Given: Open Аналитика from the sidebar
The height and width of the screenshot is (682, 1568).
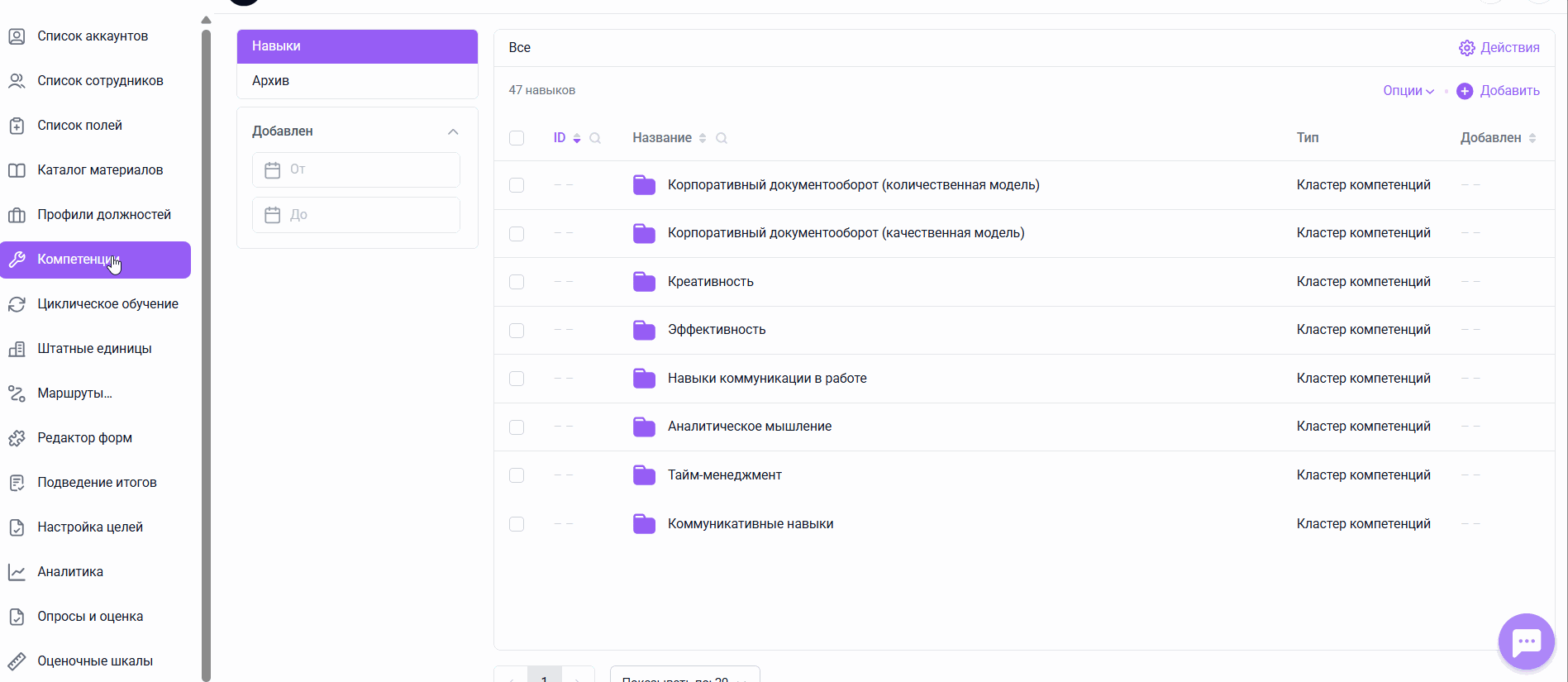Looking at the screenshot, I should point(70,572).
